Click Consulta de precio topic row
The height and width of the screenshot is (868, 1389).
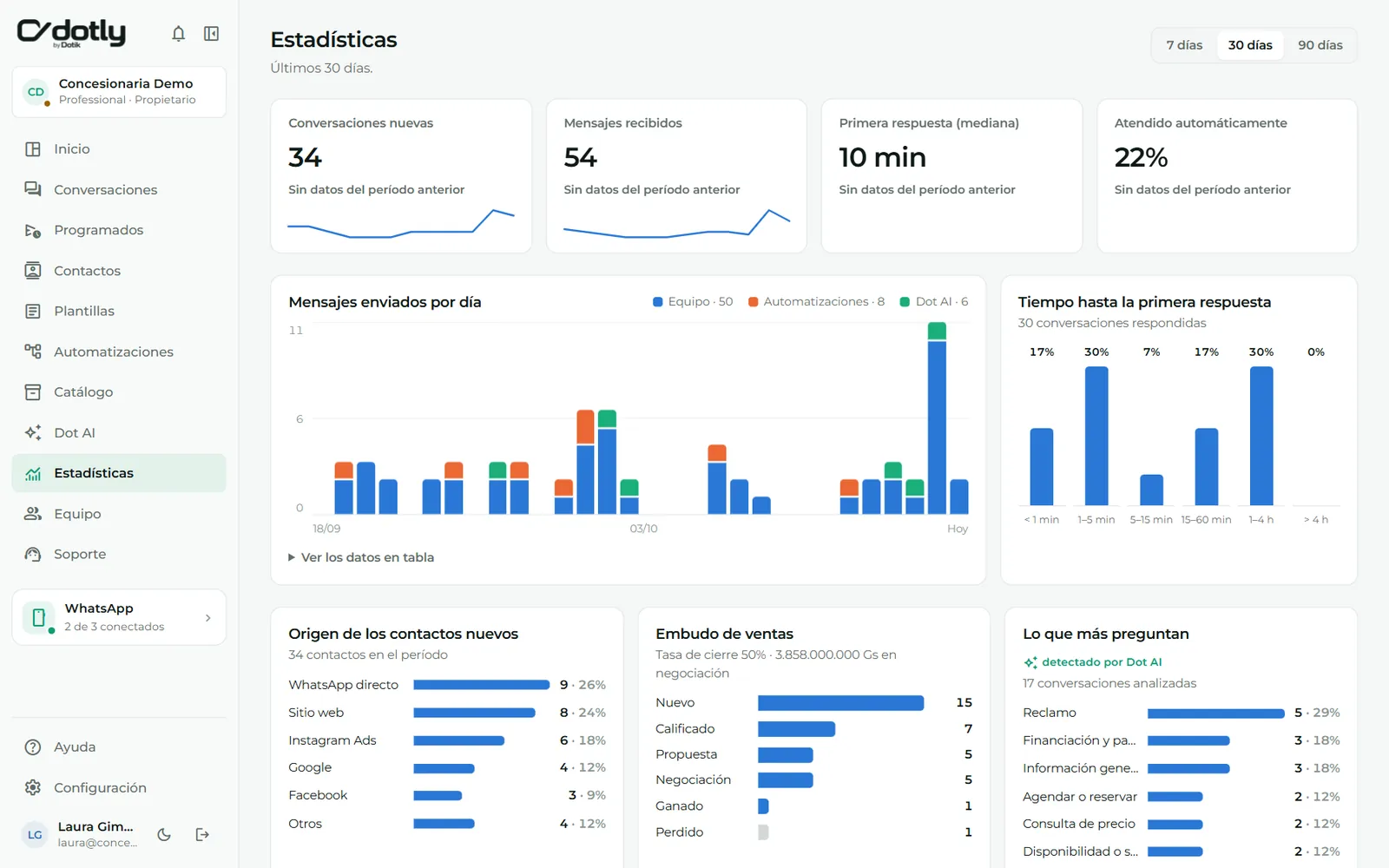1182,824
